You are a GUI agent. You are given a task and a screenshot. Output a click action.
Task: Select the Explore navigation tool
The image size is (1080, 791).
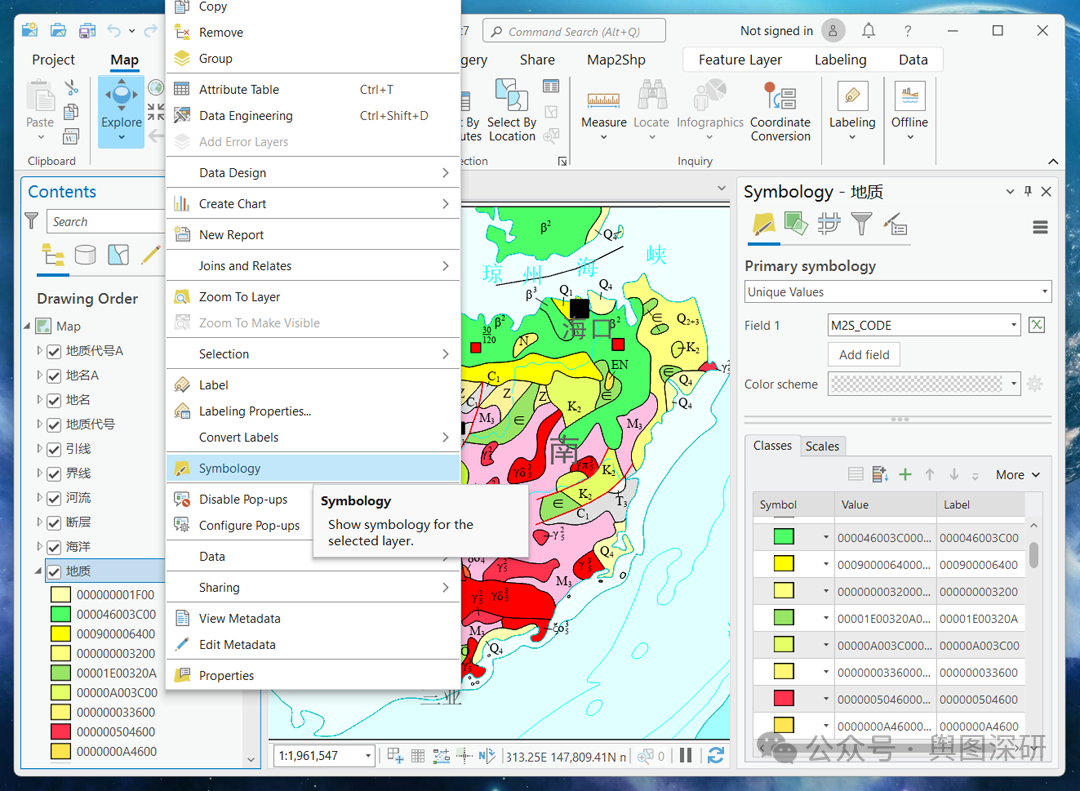(121, 100)
